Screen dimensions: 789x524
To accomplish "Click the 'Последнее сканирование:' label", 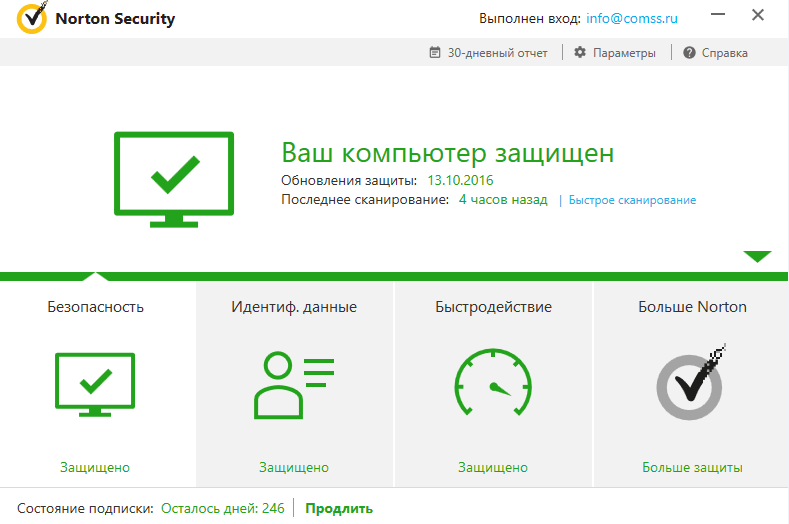I will coord(365,200).
